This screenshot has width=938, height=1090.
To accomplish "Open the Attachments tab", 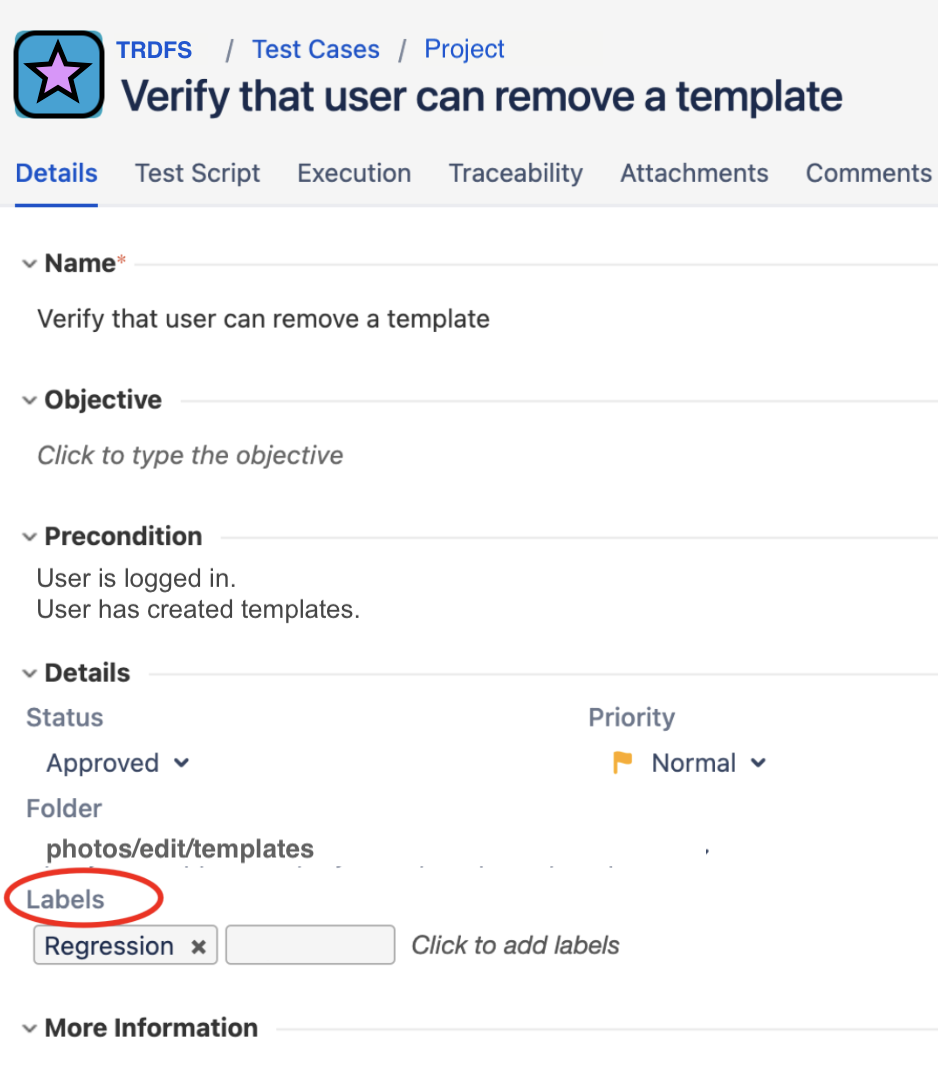I will pos(694,173).
